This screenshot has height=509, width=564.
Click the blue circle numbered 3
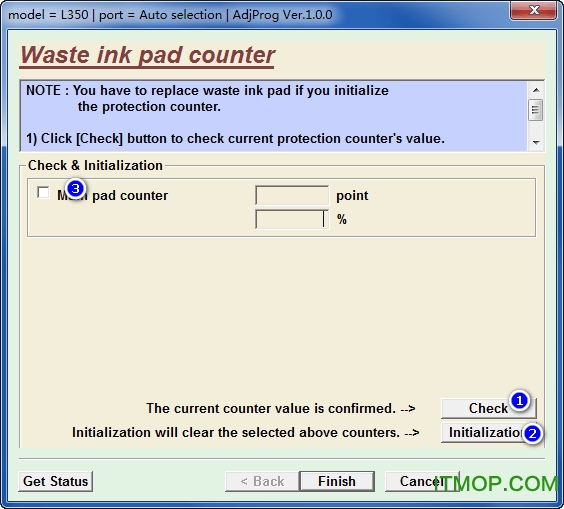pos(76,188)
